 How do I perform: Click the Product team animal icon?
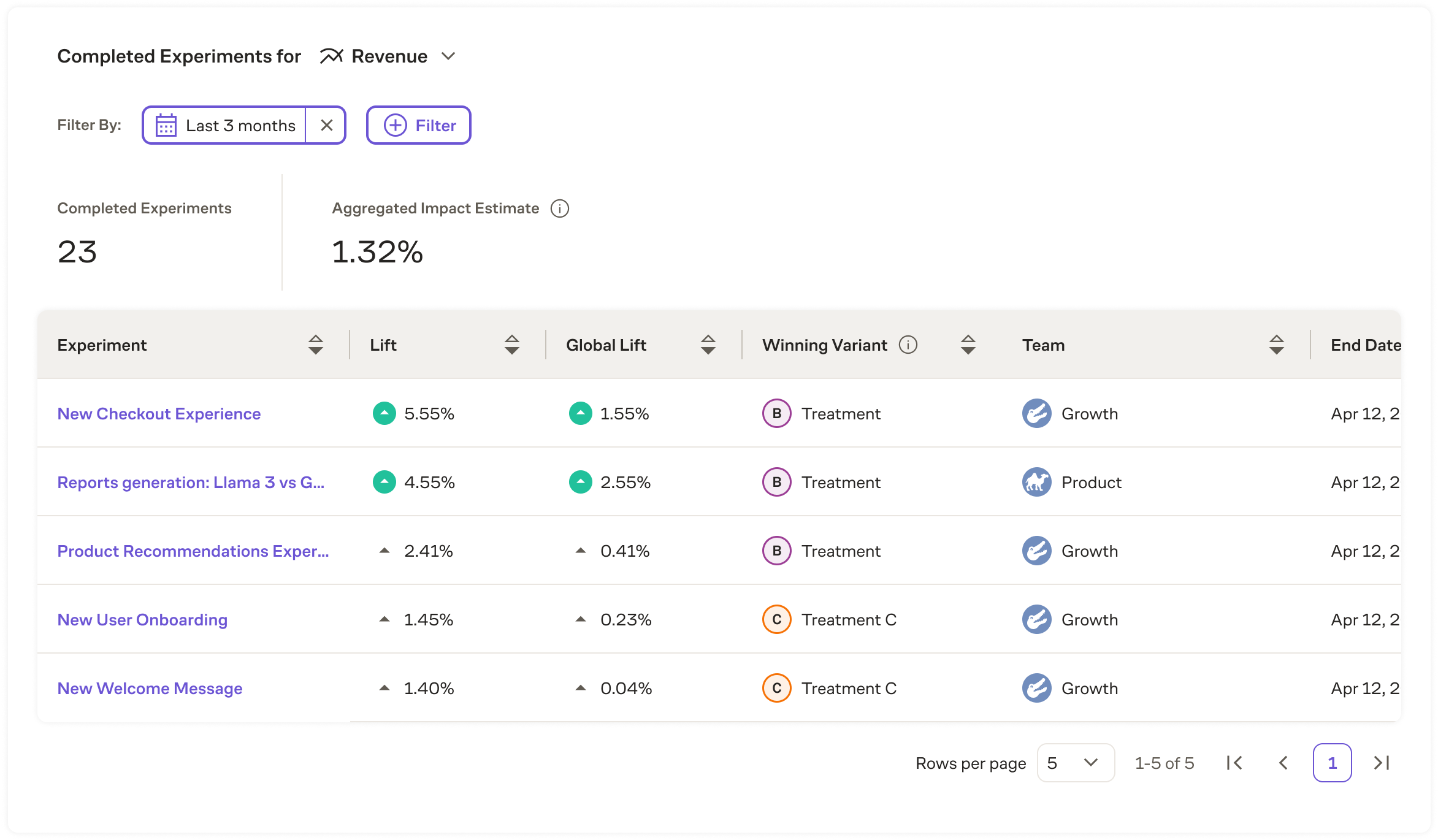[1036, 482]
